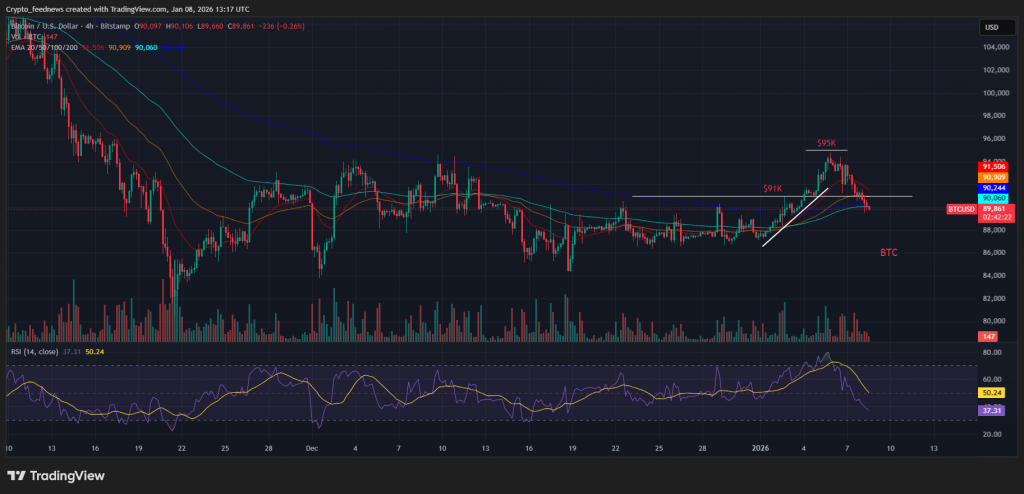Click the yellow 50.24 RSI value tag

click(993, 394)
